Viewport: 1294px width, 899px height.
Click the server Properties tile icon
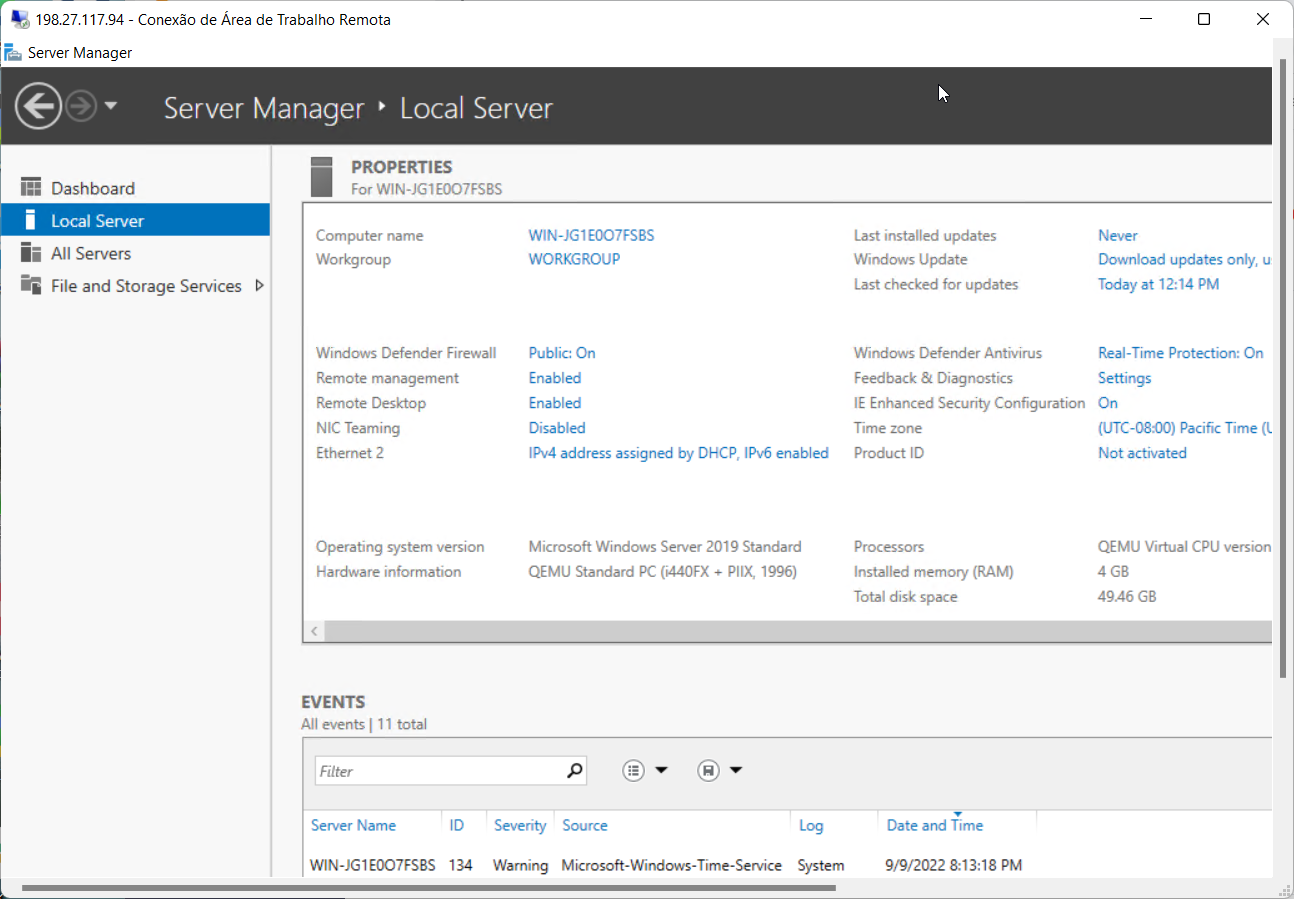(x=321, y=177)
